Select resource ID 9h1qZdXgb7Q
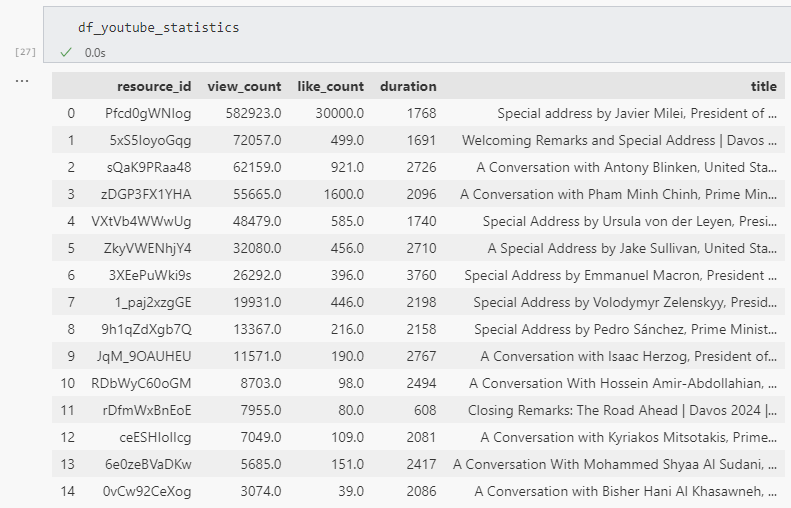 (146, 329)
